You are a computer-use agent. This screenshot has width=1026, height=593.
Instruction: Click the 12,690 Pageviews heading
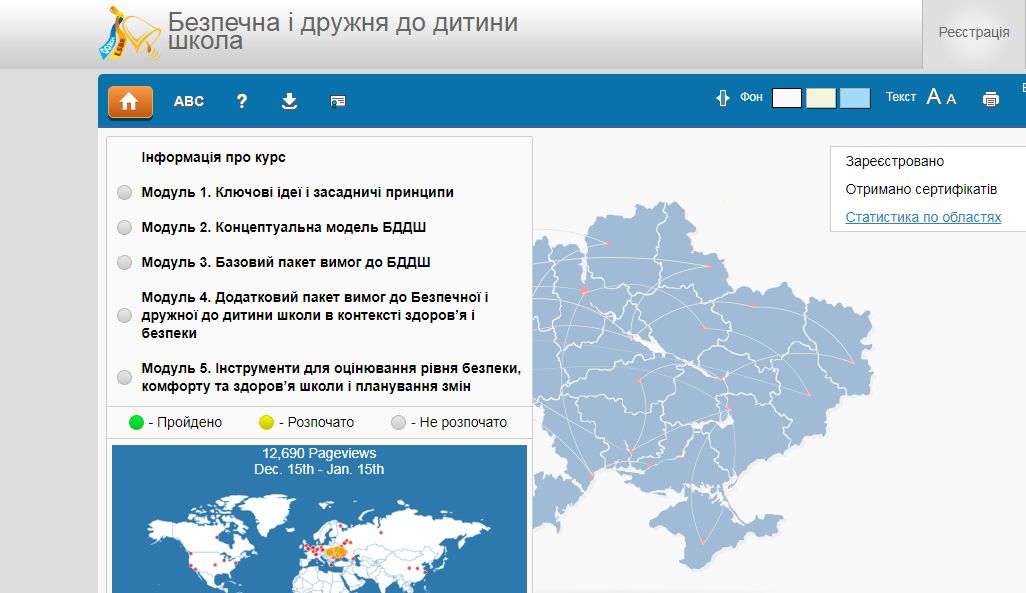tap(319, 453)
